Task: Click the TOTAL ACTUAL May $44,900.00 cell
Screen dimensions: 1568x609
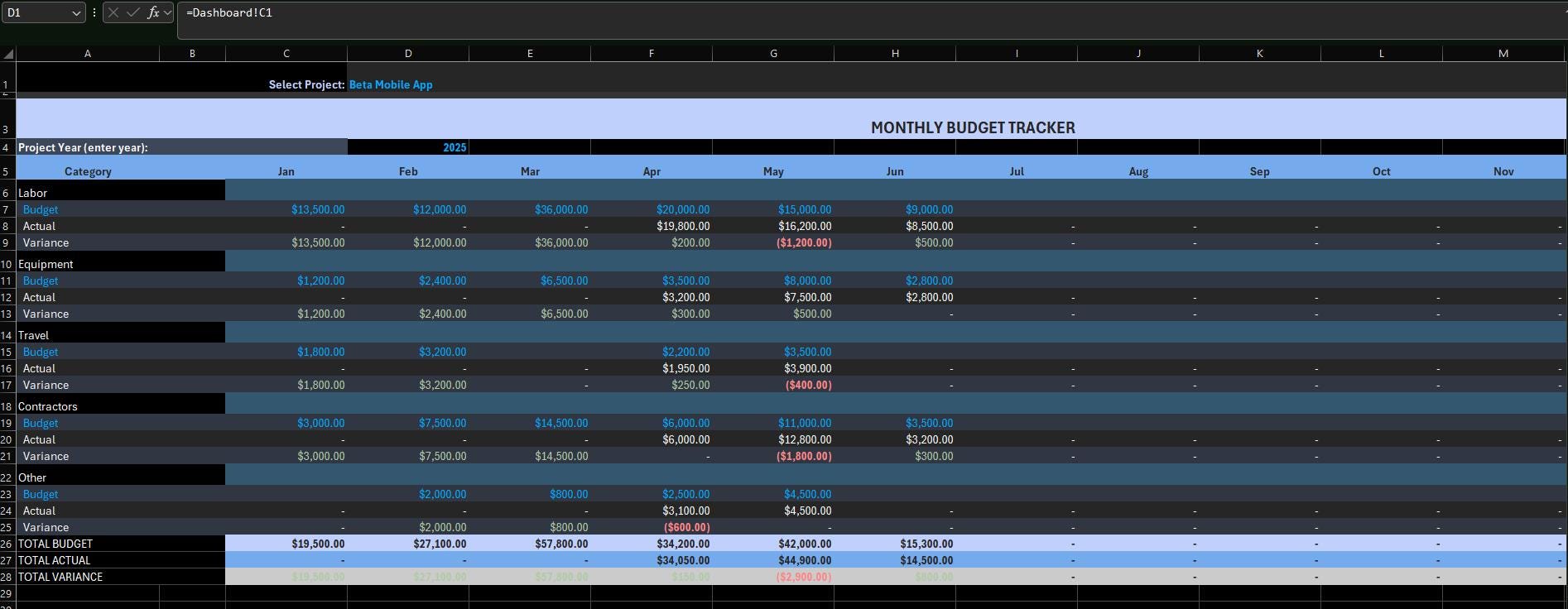Action: (x=773, y=560)
